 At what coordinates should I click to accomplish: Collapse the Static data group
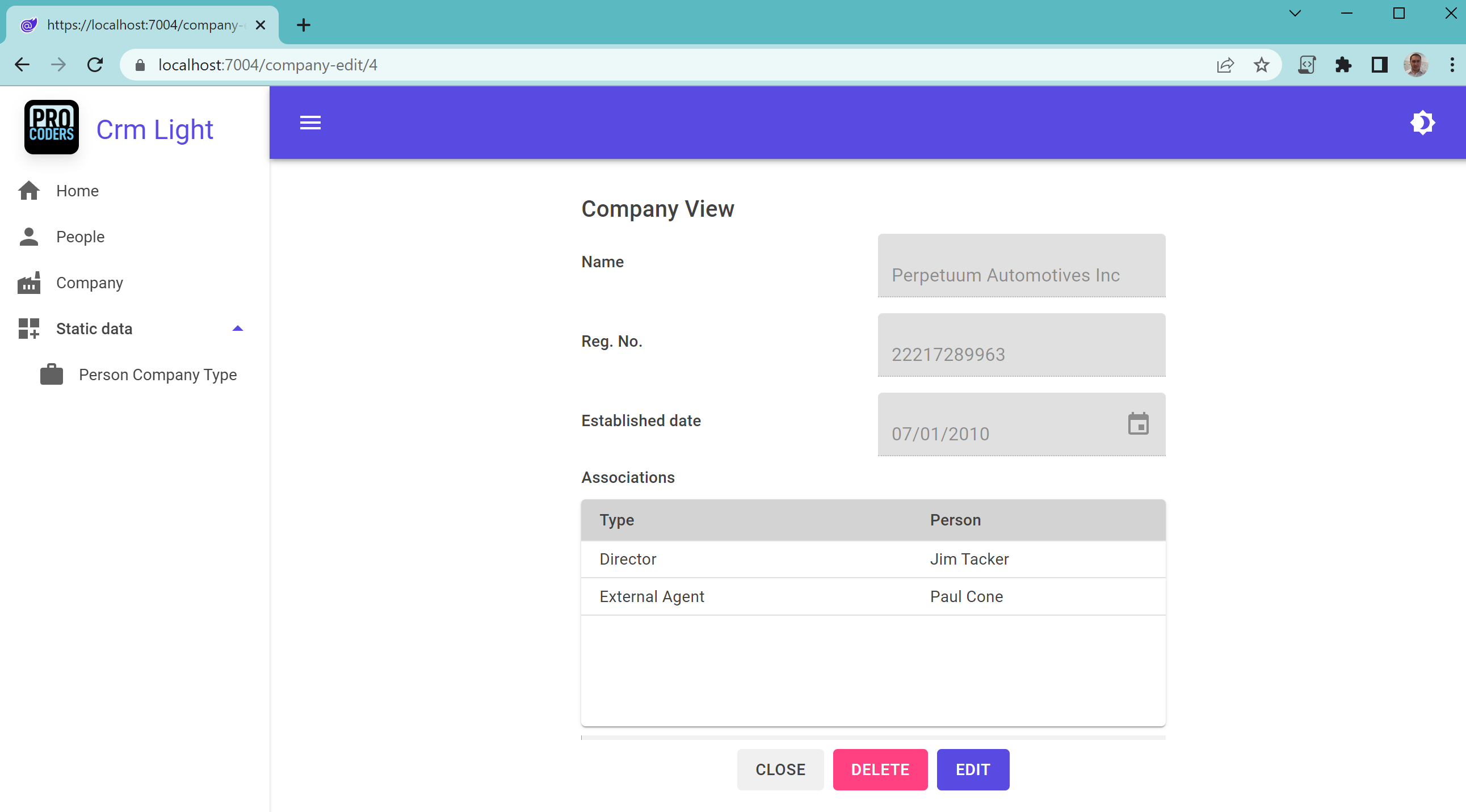point(135,329)
